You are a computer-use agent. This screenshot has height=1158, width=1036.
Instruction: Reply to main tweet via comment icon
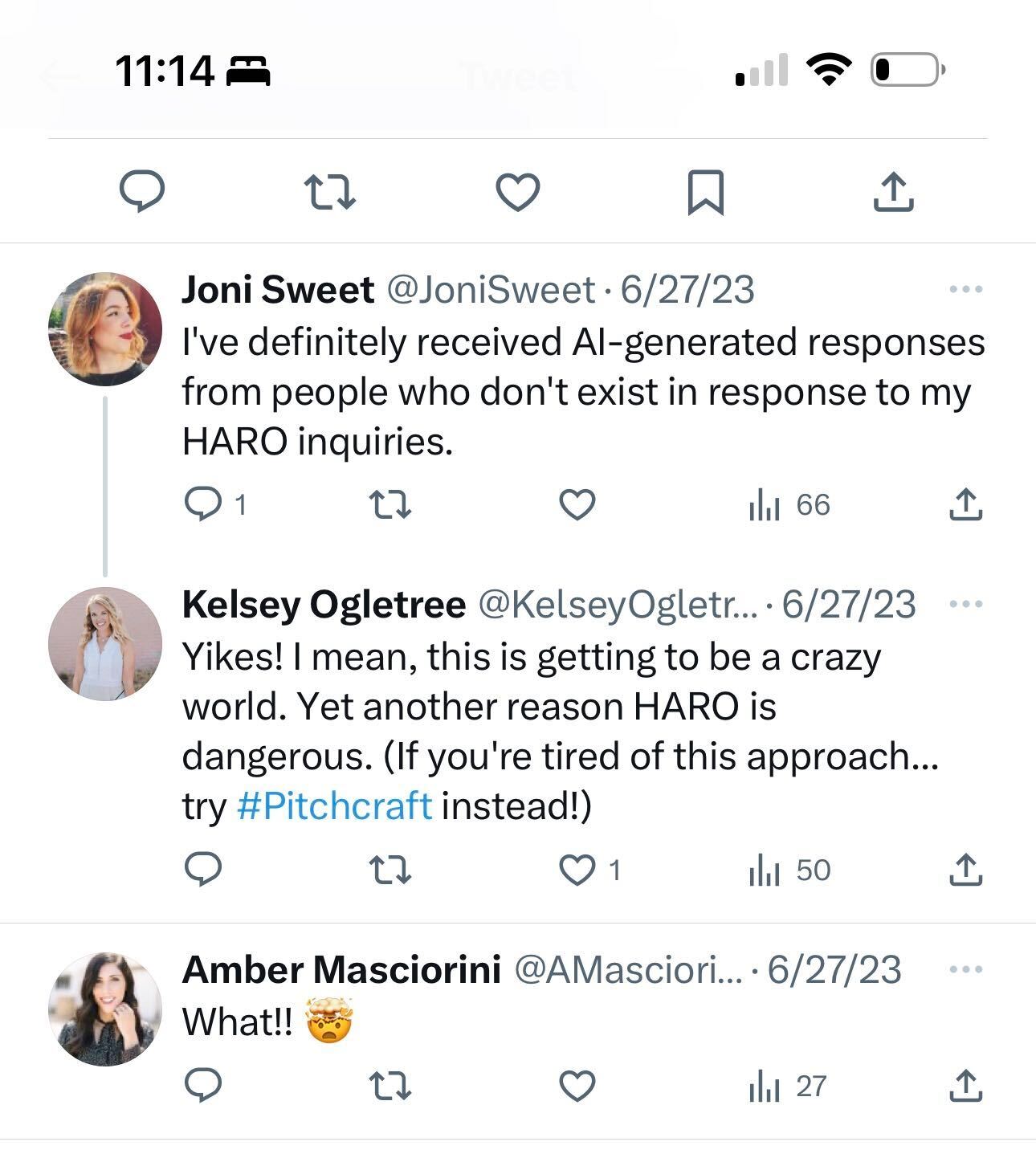tap(142, 191)
